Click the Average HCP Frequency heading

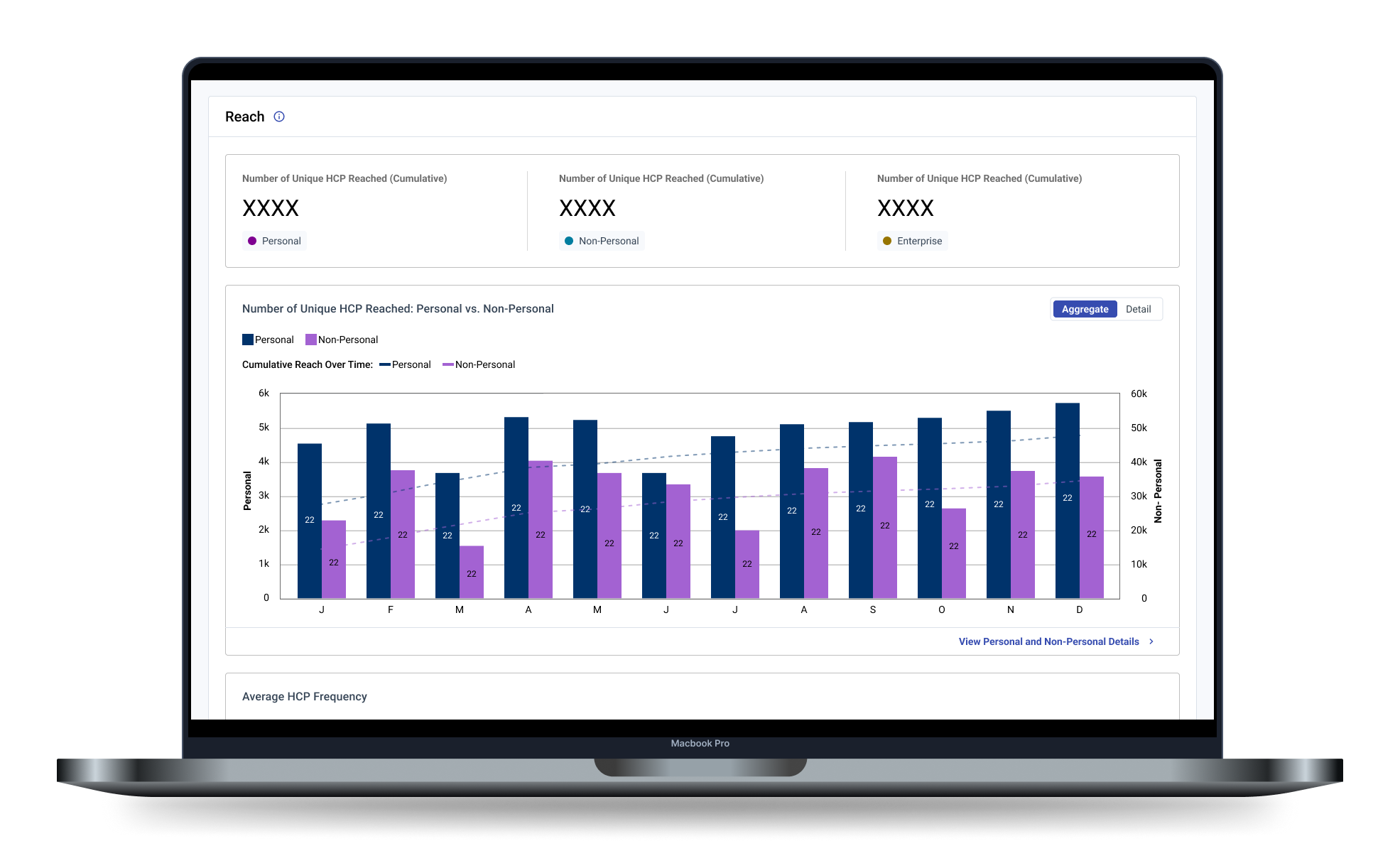click(x=305, y=697)
